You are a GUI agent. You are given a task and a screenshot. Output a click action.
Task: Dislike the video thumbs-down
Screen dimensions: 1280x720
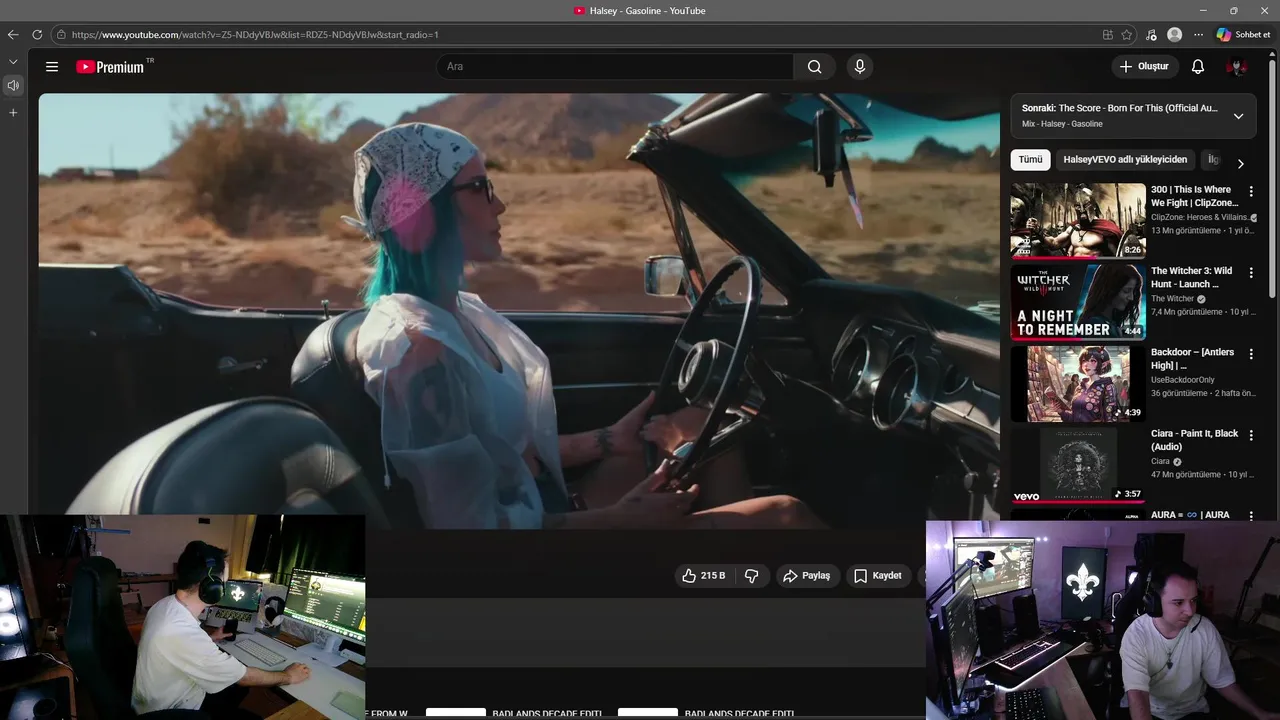[751, 576]
